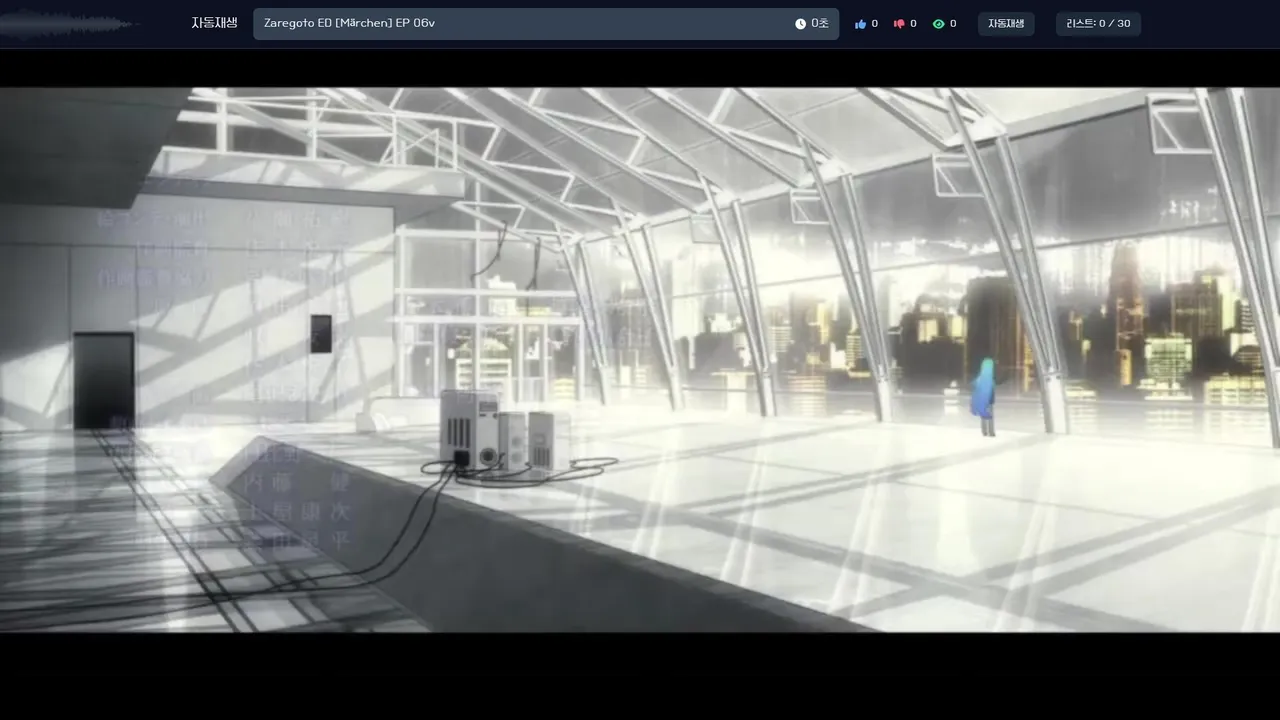Viewport: 1280px width, 720px height.
Task: Click the thumbs-up like icon
Action: [x=860, y=24]
